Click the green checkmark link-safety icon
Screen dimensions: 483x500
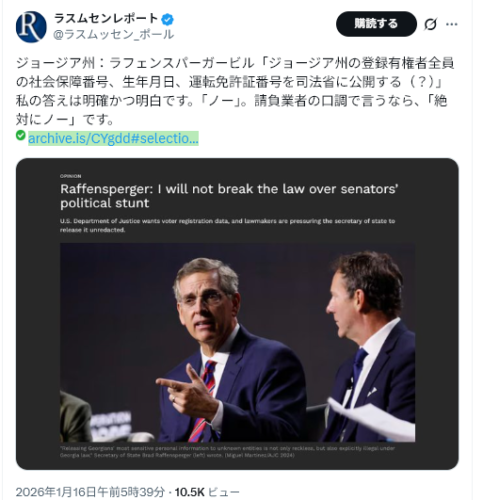[x=21, y=135]
